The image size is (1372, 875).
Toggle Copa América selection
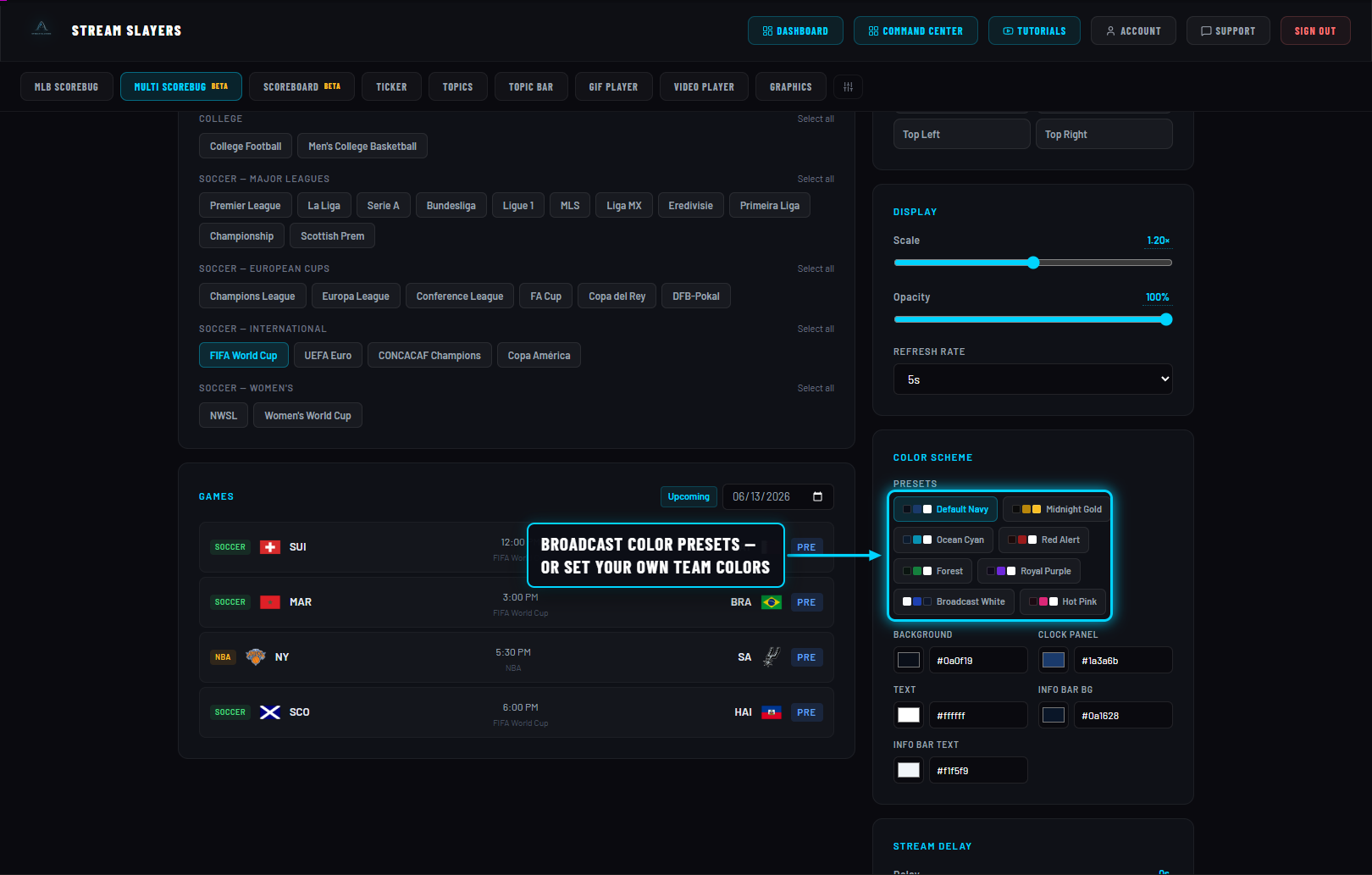[539, 356]
